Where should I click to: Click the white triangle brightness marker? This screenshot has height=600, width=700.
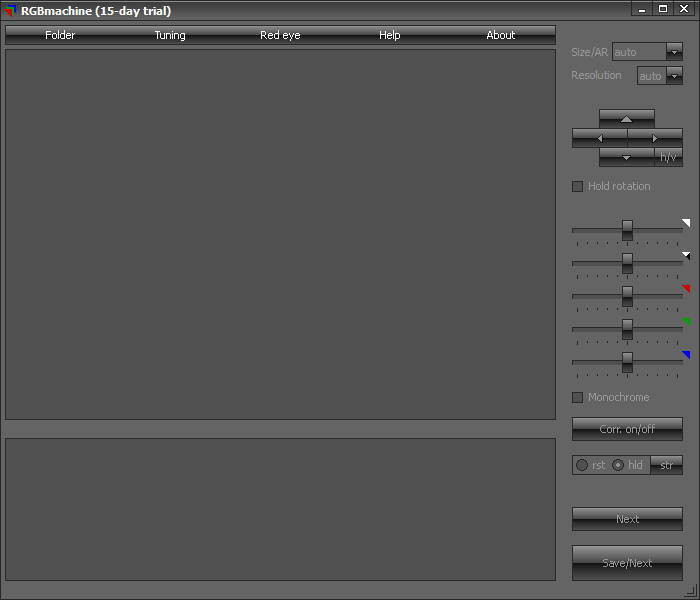[686, 223]
